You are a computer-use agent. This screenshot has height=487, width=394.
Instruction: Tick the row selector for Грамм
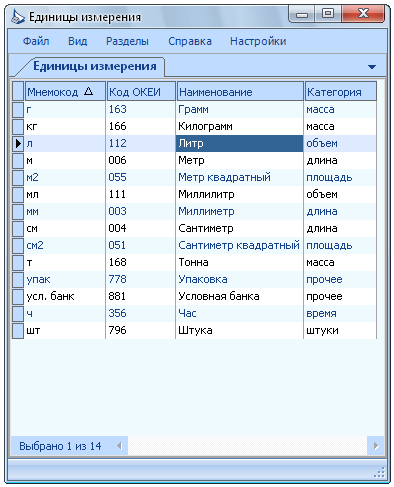coord(18,110)
